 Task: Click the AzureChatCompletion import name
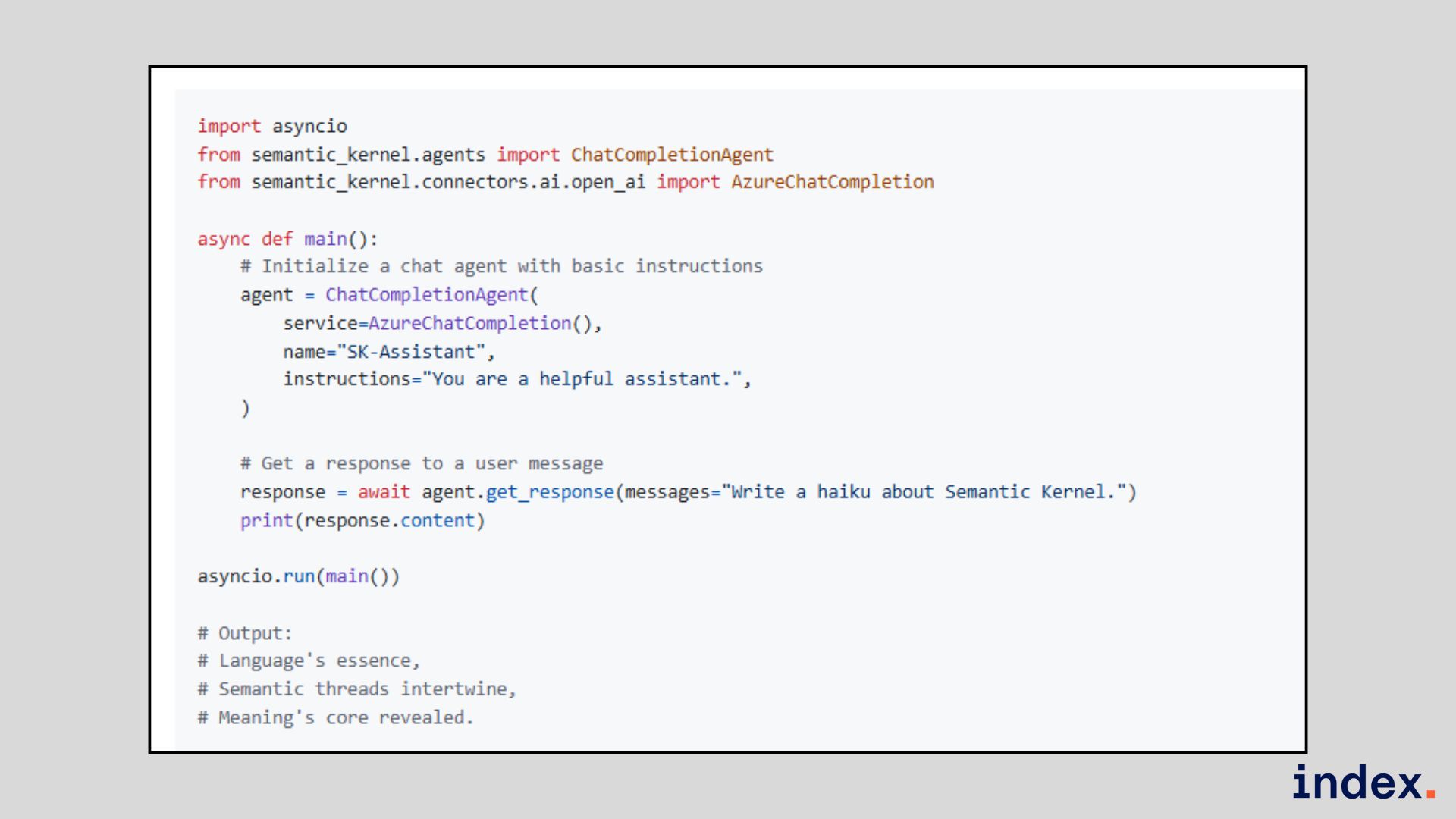(832, 182)
